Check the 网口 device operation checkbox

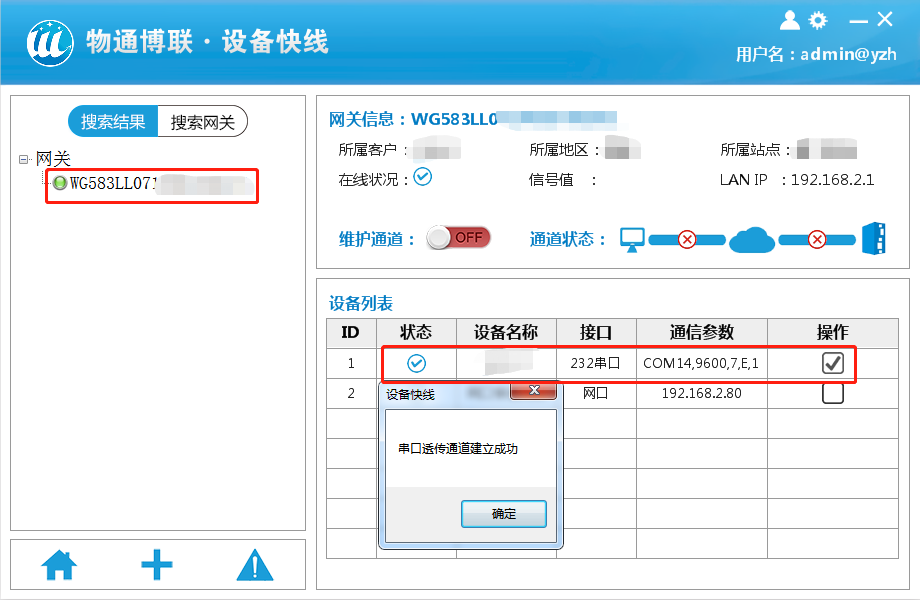835,394
